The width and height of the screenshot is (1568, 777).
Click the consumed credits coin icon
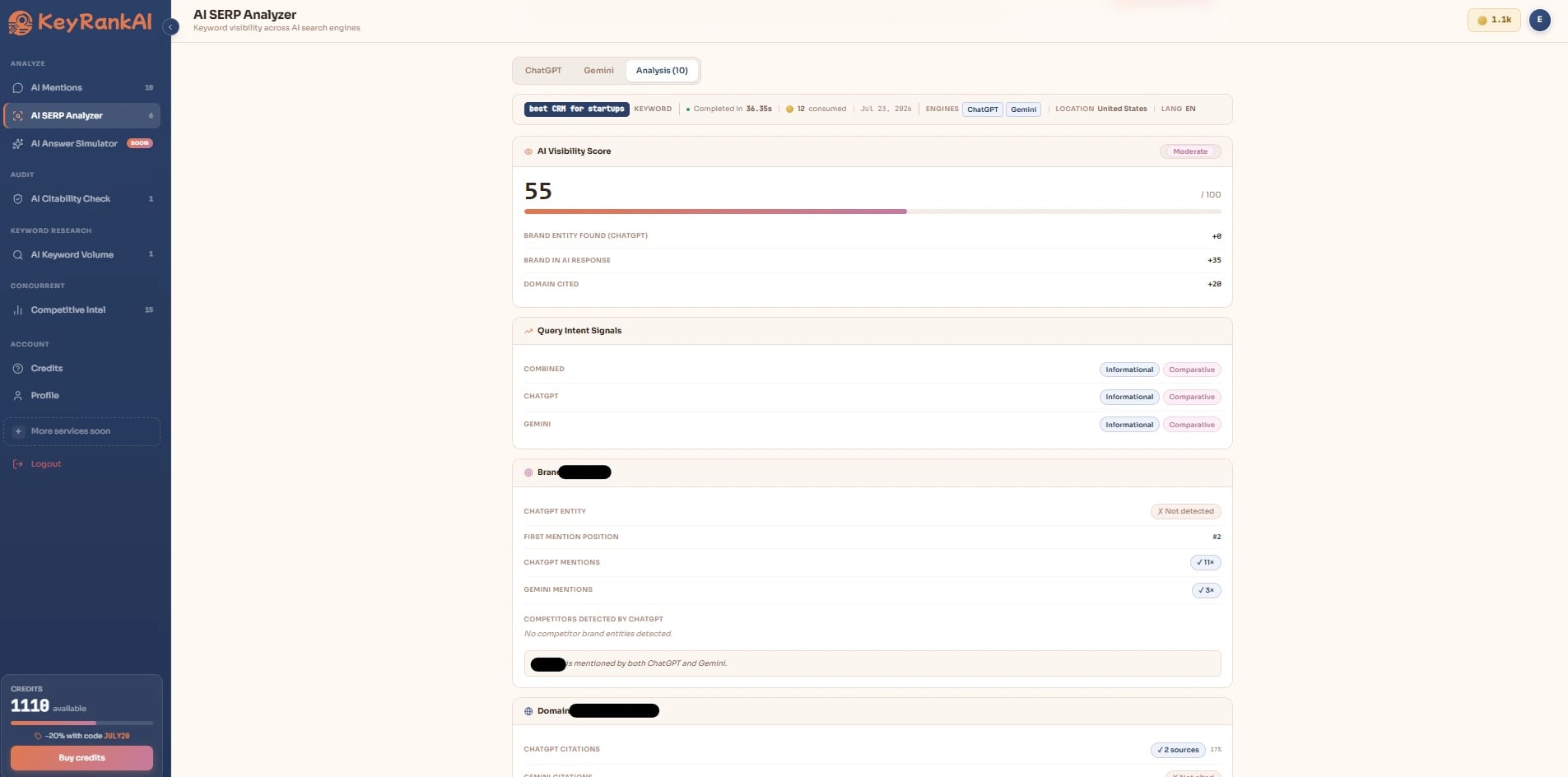(789, 109)
